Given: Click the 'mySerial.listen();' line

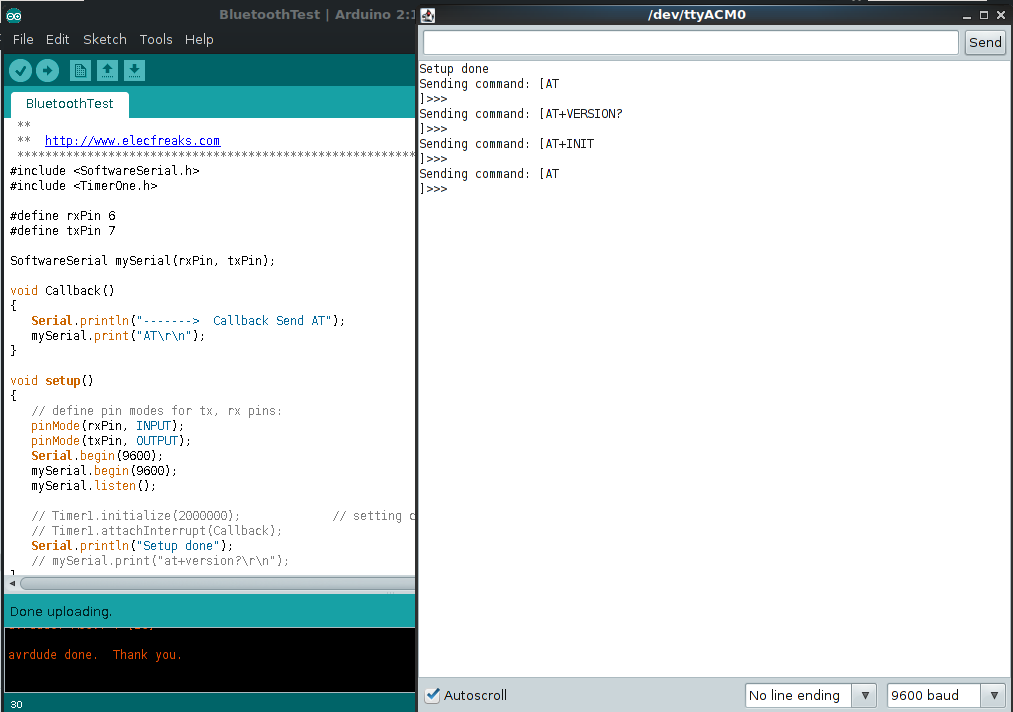Looking at the screenshot, I should pyautogui.click(x=94, y=486).
